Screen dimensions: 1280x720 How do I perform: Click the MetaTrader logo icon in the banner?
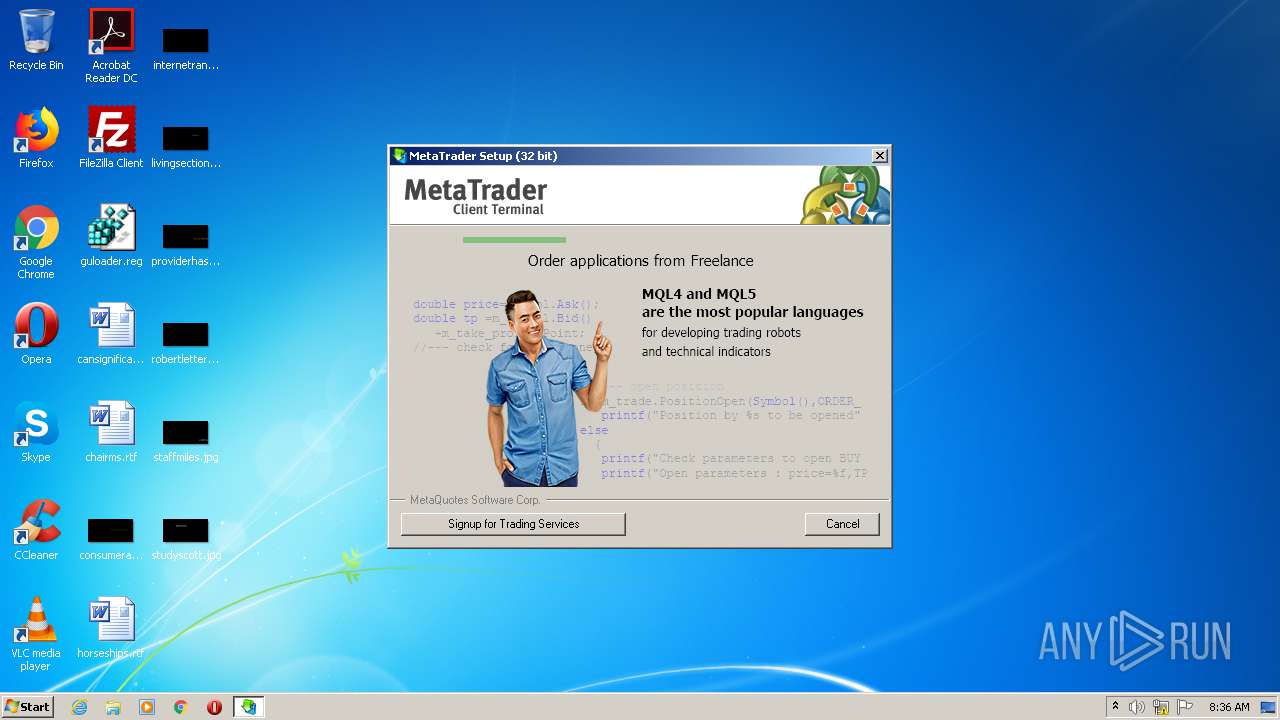tap(845, 195)
